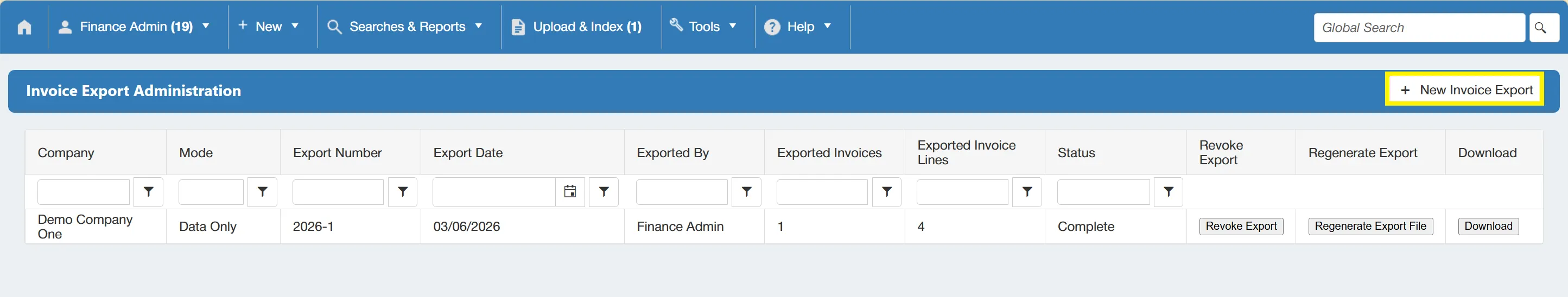Viewport: 1568px width, 297px height.
Task: Open Upload & Index (1)
Action: pos(577,27)
